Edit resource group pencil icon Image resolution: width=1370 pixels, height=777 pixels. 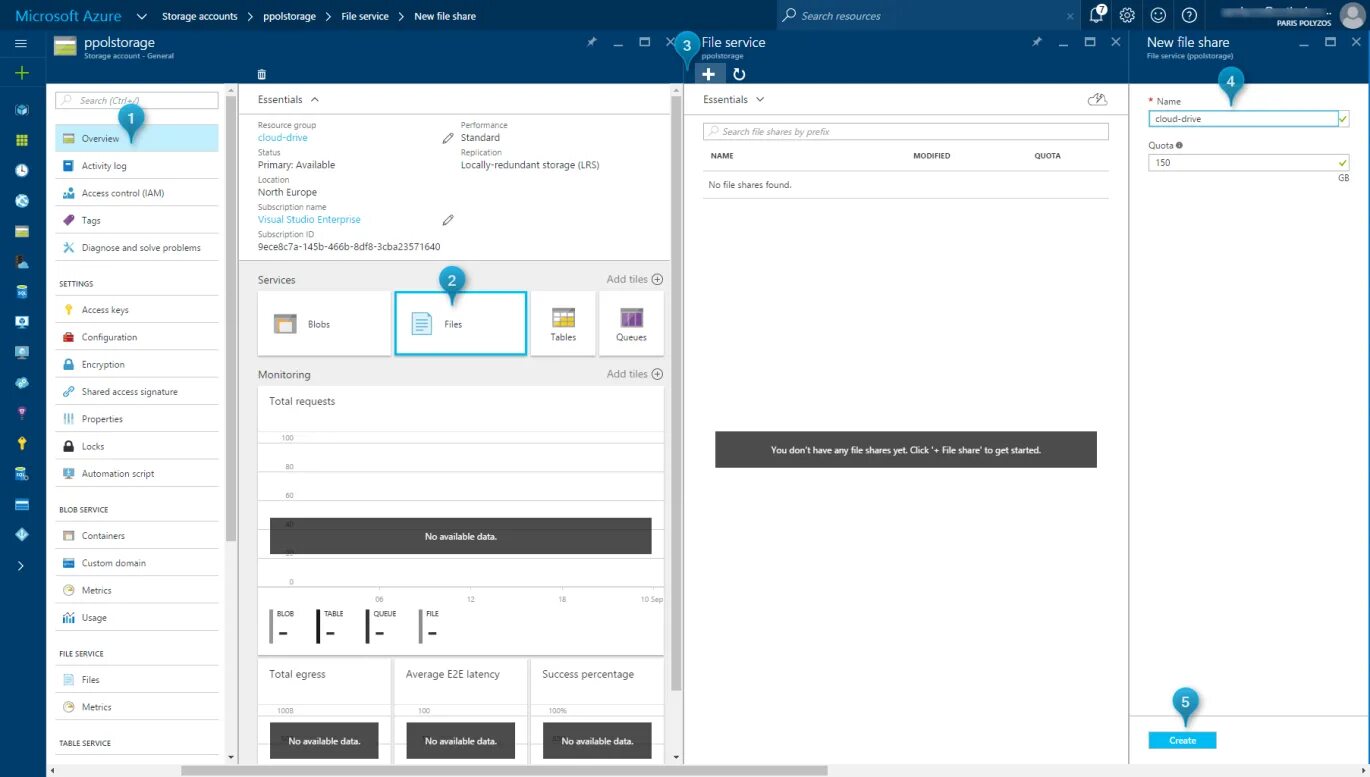pyautogui.click(x=448, y=138)
